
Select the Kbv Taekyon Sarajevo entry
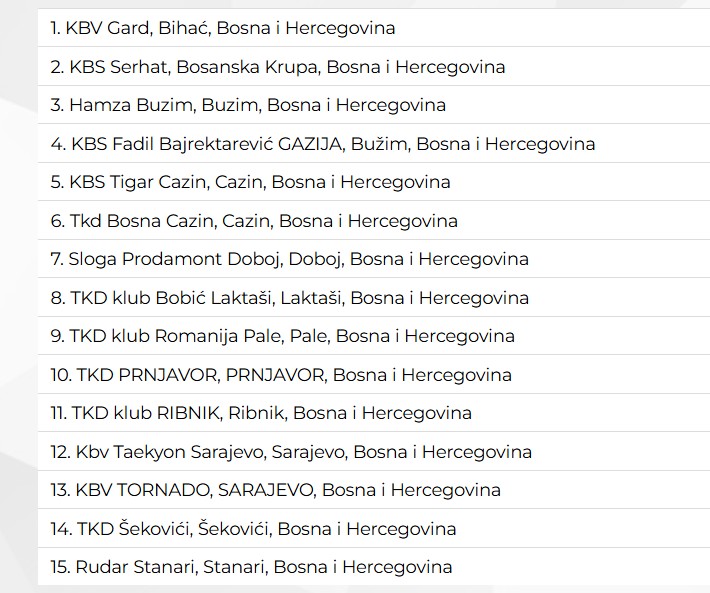tap(374, 451)
